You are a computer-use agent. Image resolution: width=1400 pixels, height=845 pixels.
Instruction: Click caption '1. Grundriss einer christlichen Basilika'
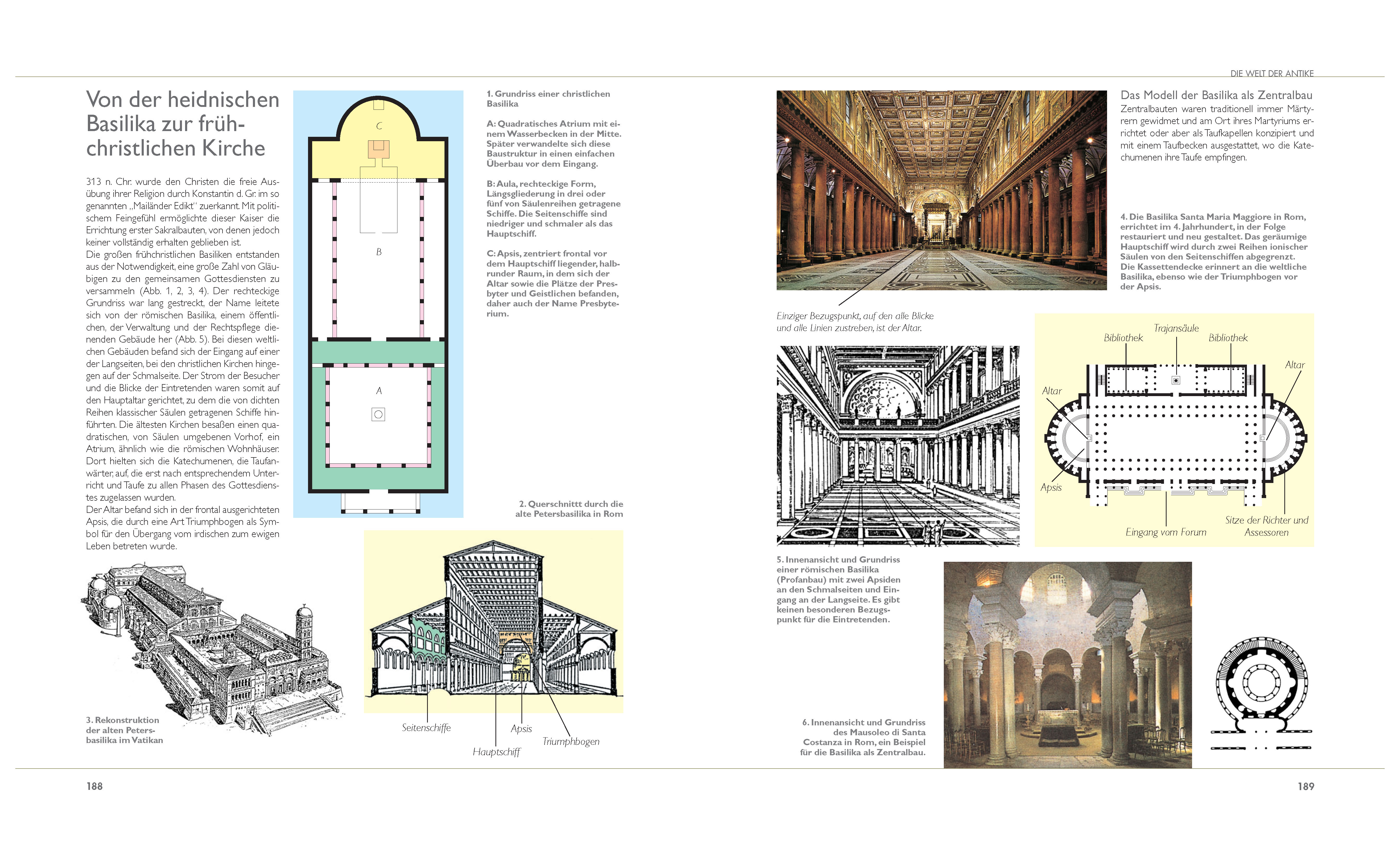pyautogui.click(x=548, y=98)
